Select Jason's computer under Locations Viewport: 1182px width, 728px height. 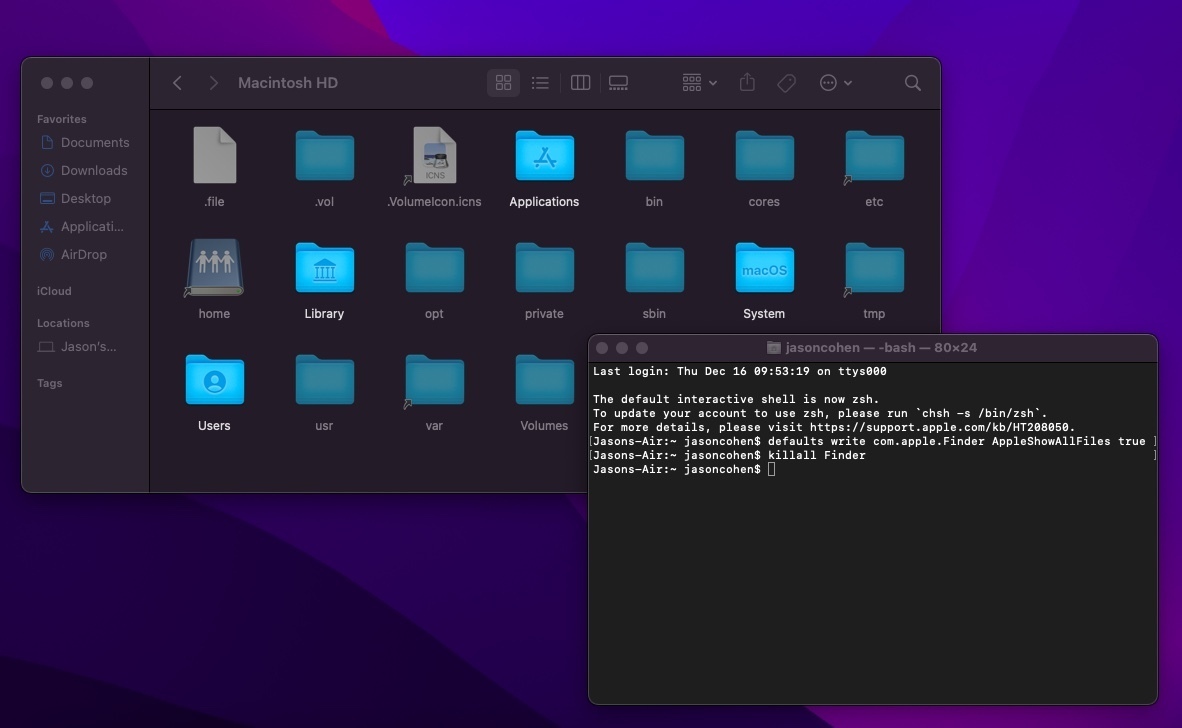tap(88, 346)
